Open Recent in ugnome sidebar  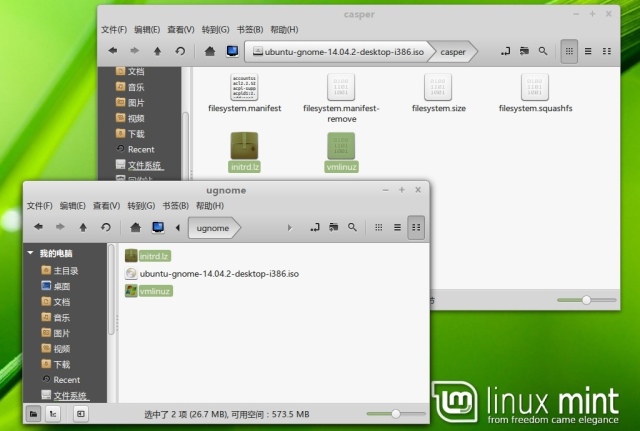click(x=61, y=380)
